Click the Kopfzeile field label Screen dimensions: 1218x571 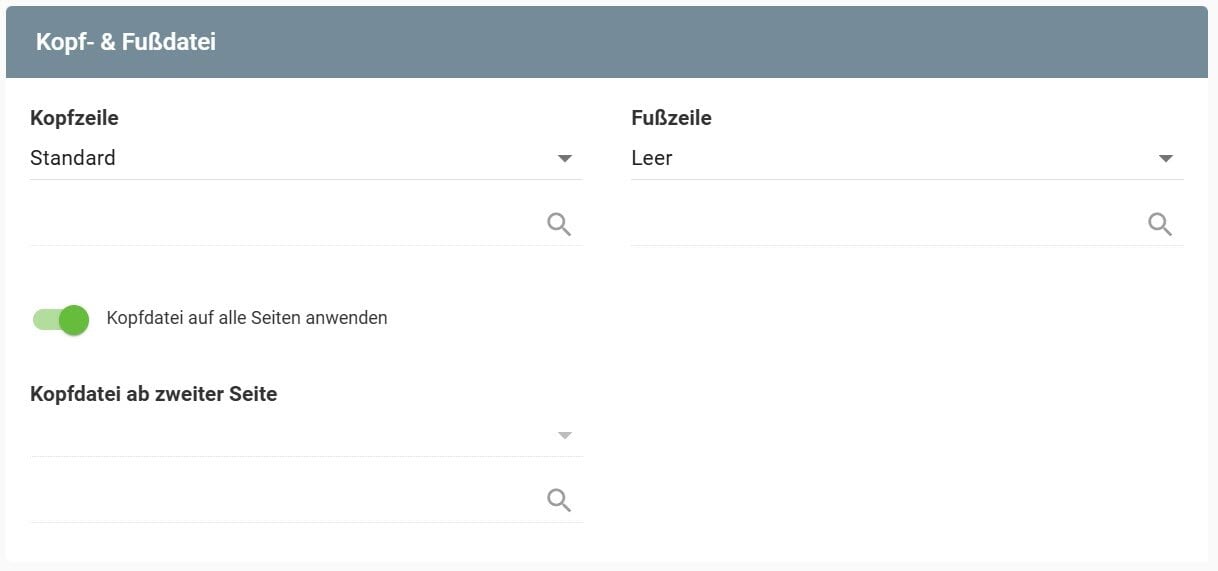tap(75, 118)
